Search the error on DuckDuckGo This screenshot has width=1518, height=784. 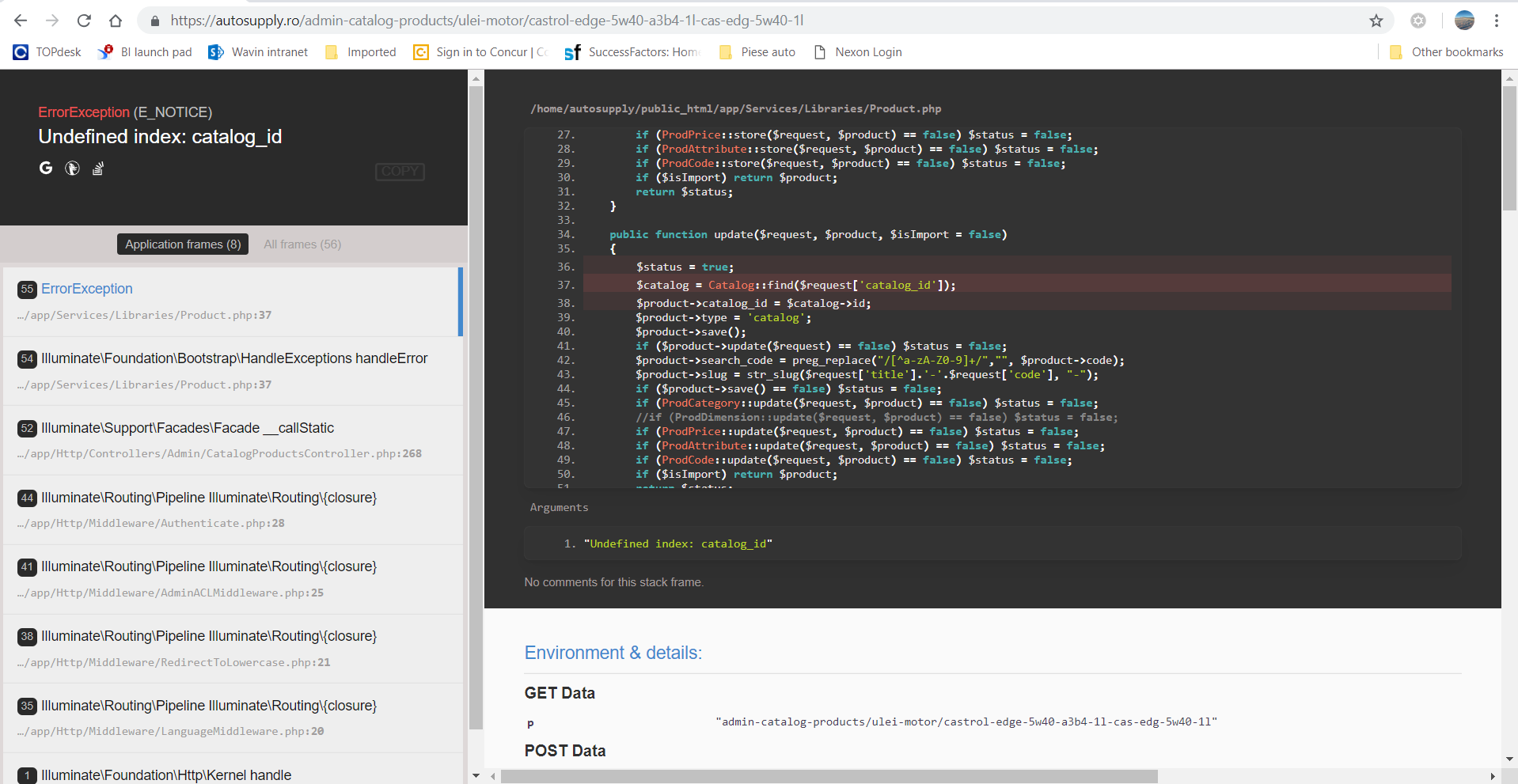coord(72,168)
